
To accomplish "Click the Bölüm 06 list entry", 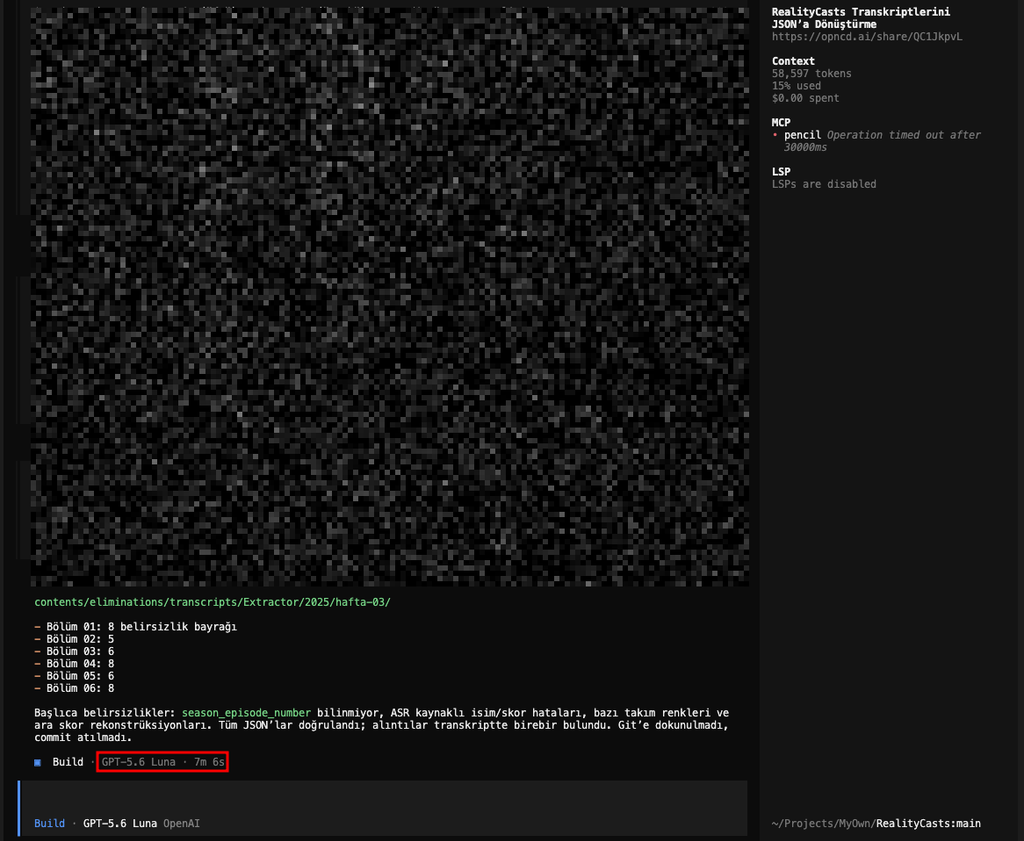I will point(74,688).
